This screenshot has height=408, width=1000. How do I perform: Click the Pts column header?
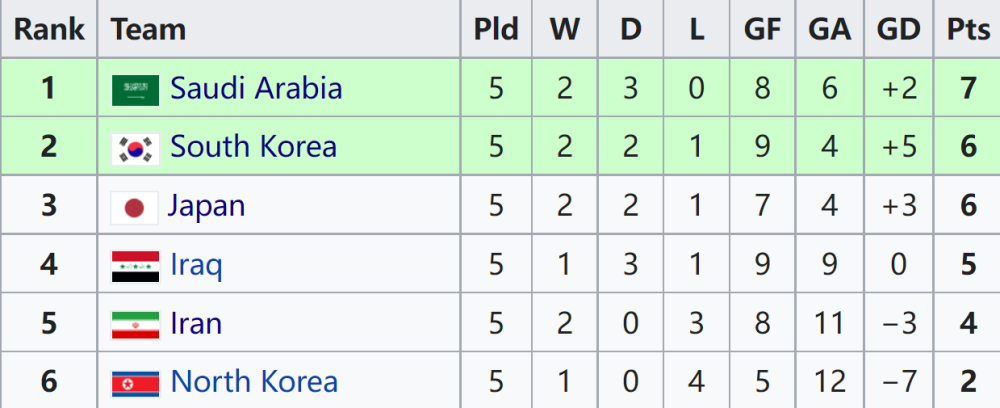coord(967,29)
